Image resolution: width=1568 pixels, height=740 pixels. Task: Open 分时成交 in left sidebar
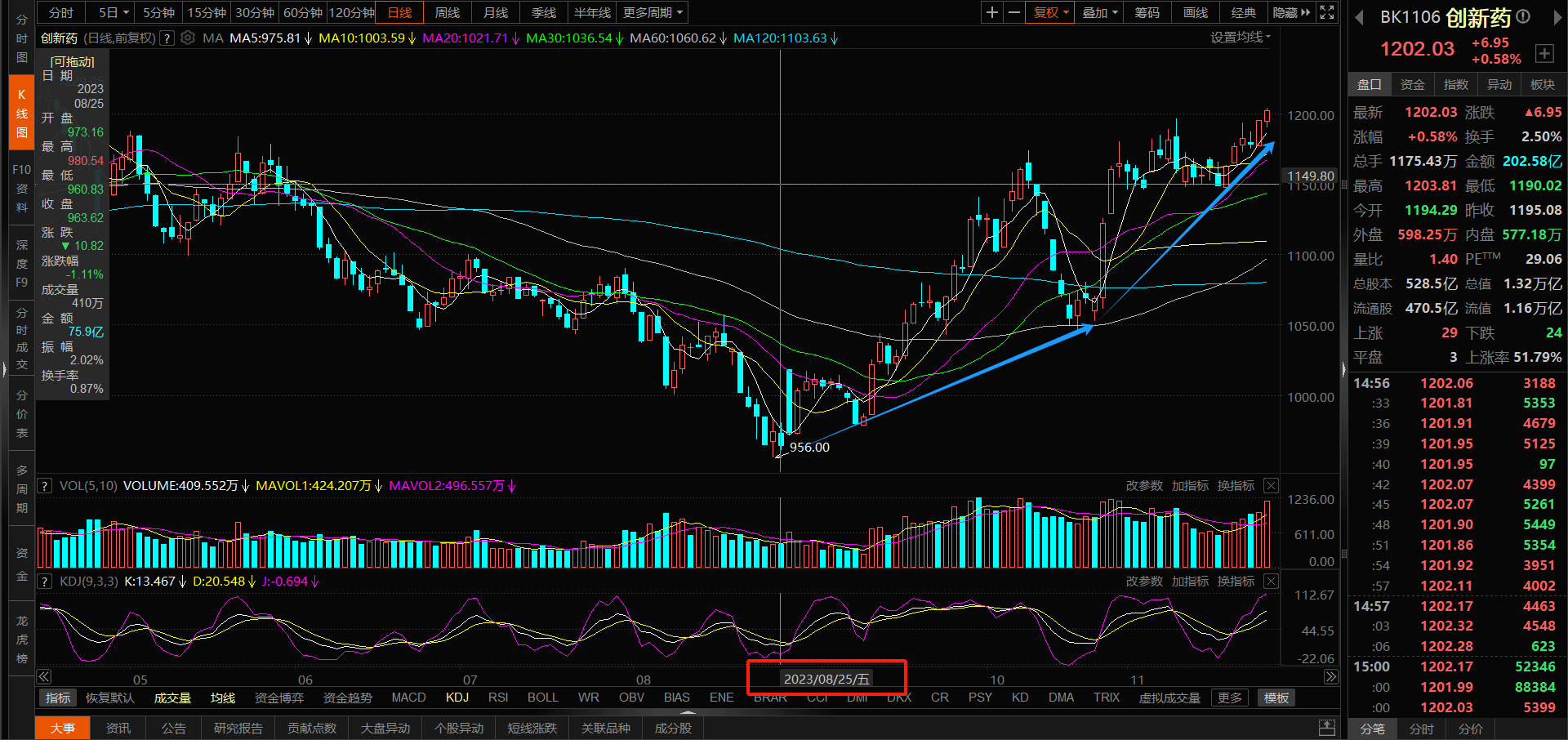(21, 338)
